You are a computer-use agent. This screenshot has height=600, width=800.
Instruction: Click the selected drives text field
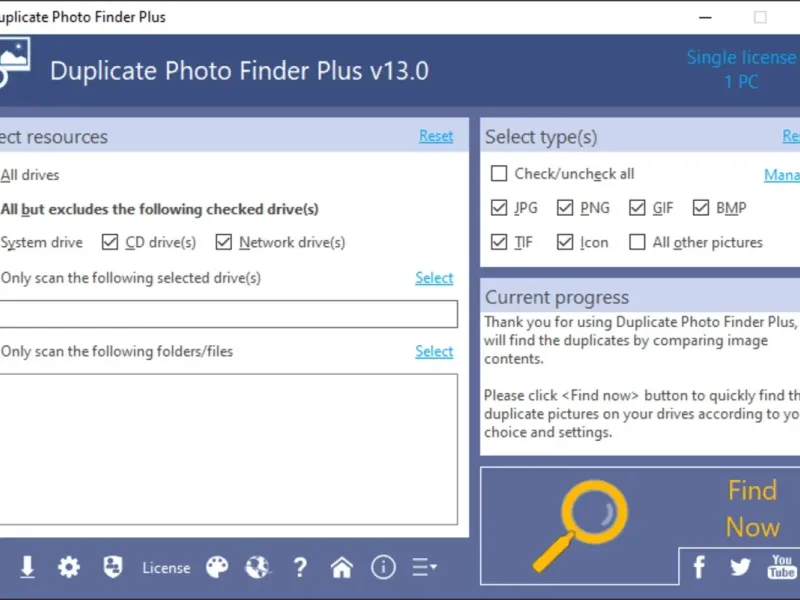pos(228,314)
